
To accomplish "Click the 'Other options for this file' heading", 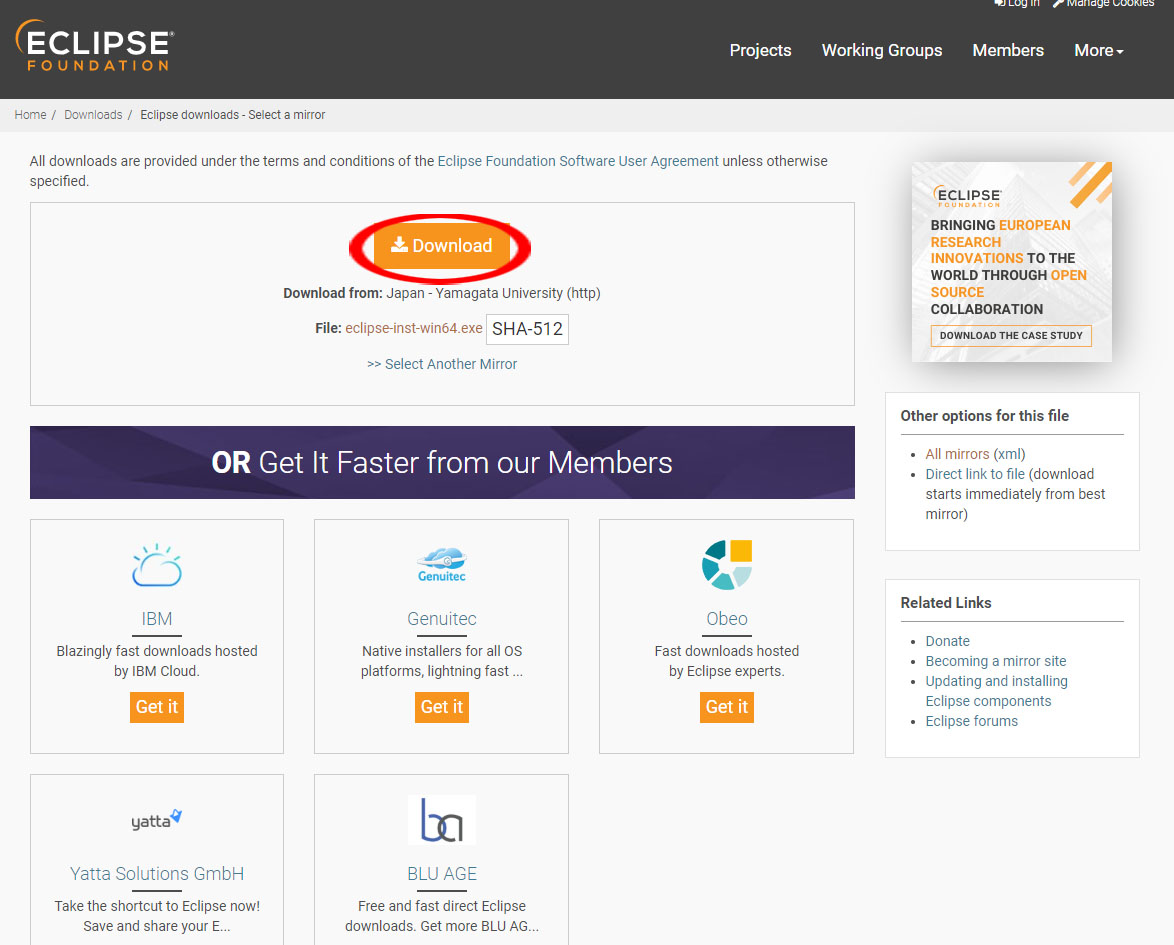I will (985, 416).
